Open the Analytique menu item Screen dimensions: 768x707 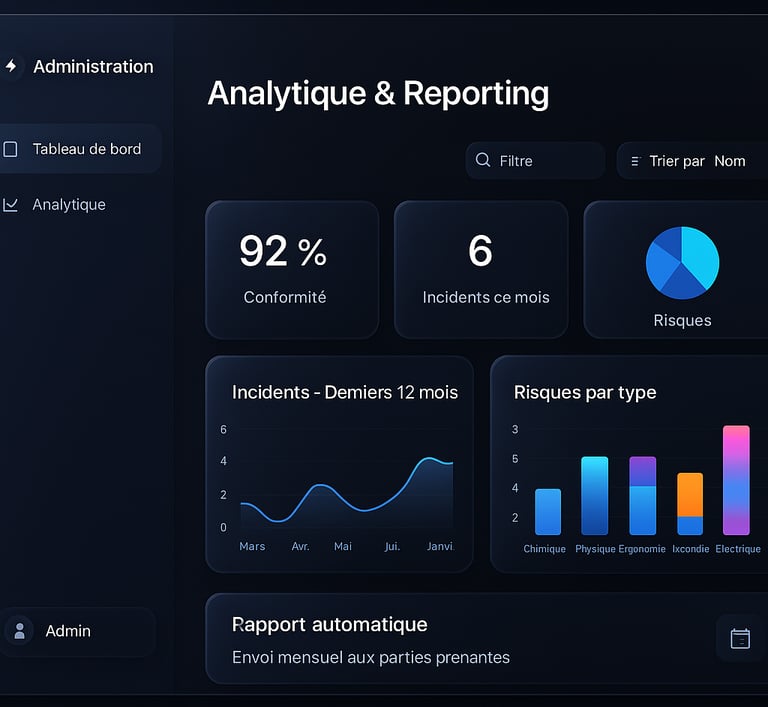69,205
